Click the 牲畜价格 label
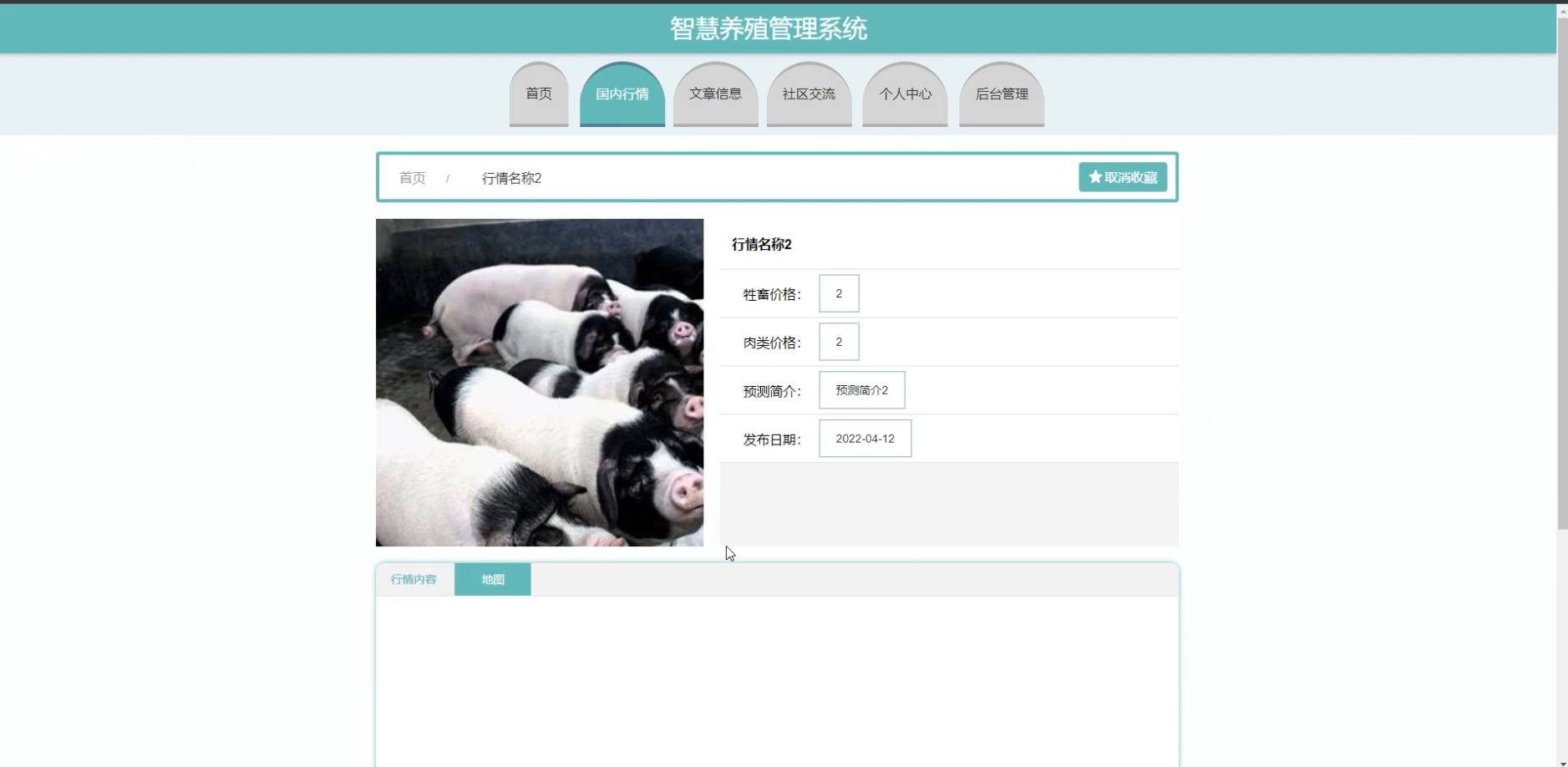Screen dimensions: 1568x767 point(772,294)
